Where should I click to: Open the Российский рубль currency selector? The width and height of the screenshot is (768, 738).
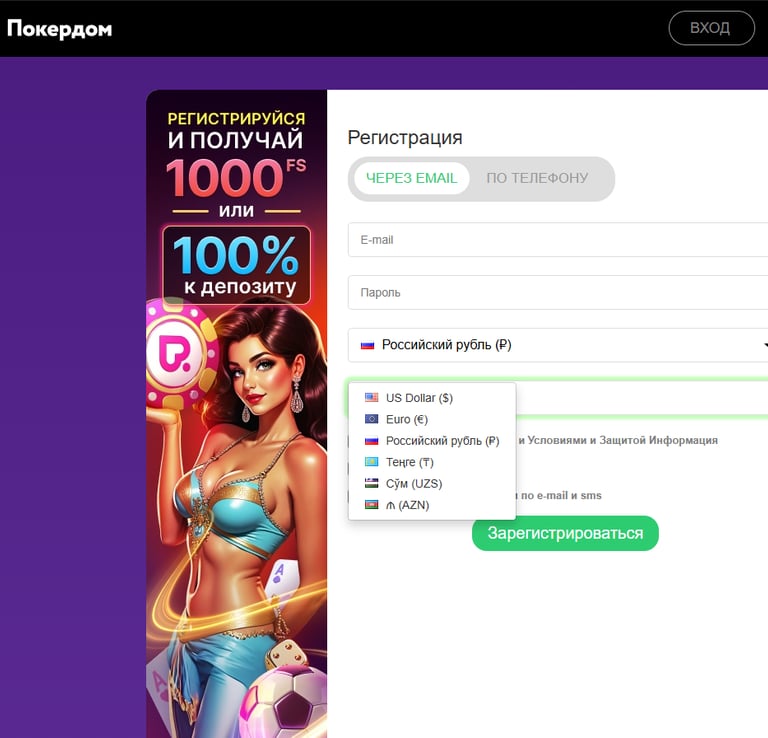557,345
